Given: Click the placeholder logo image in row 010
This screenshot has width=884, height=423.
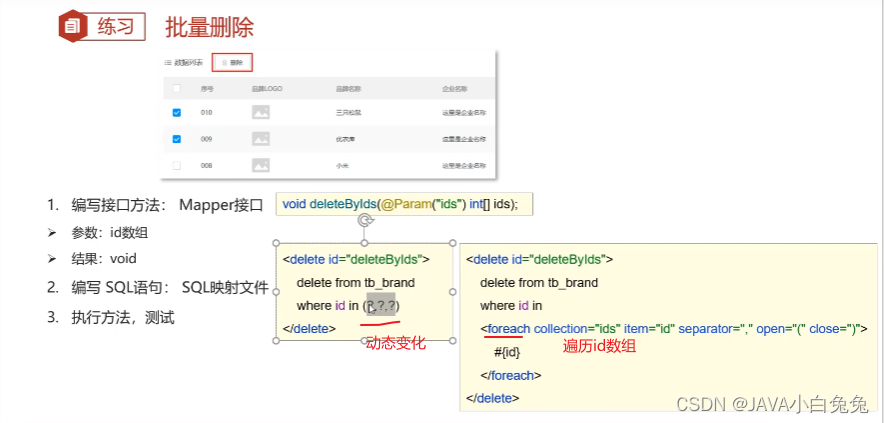Looking at the screenshot, I should pos(260,112).
